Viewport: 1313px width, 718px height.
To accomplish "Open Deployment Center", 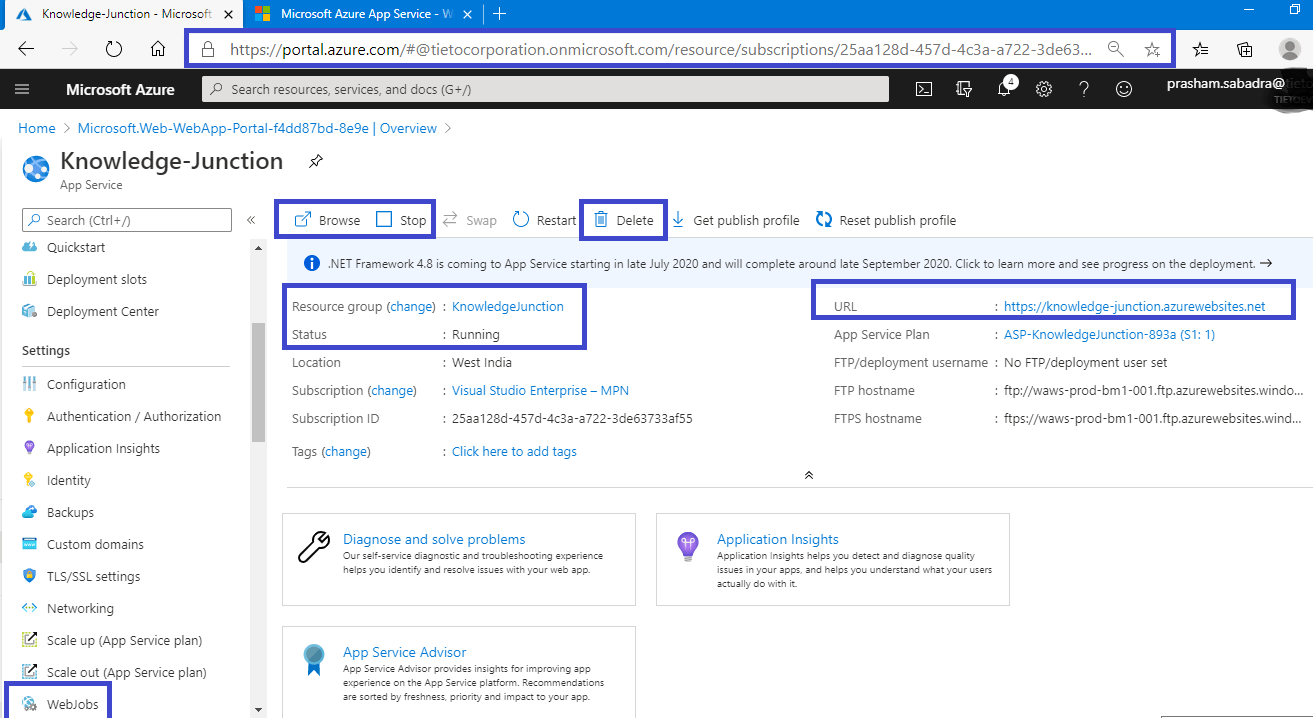I will tap(103, 311).
